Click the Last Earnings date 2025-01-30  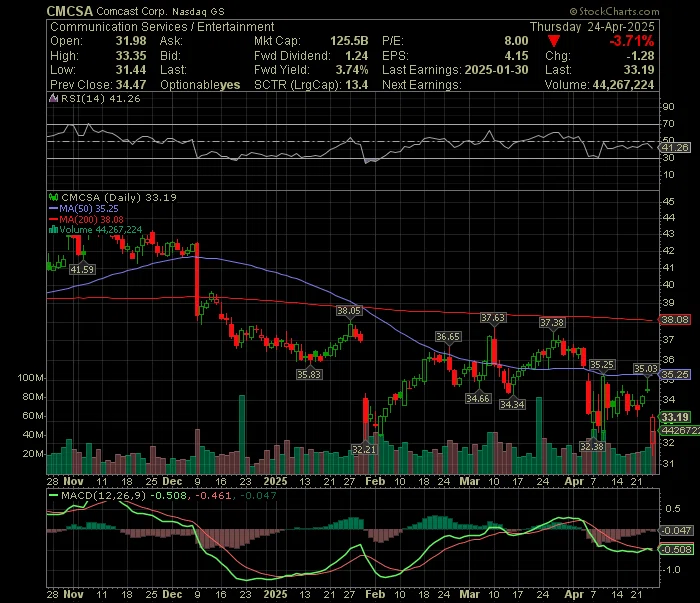point(496,70)
